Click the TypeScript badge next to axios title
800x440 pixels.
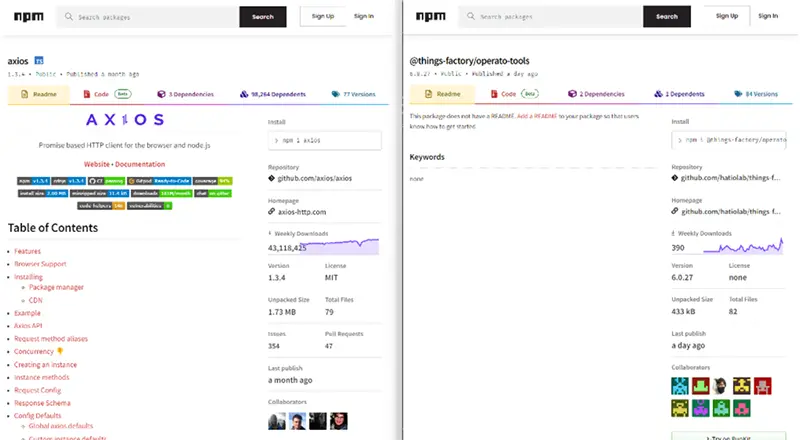(39, 60)
